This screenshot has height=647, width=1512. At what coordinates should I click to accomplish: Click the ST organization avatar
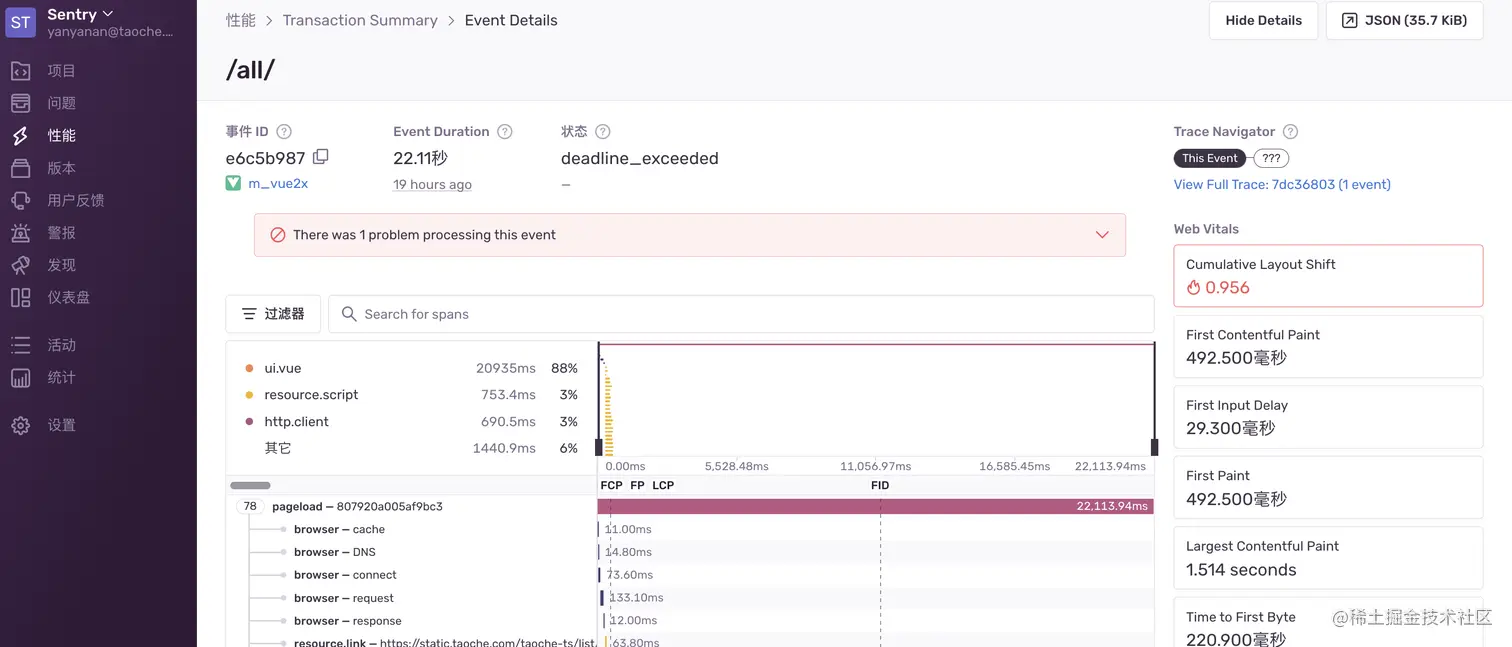tap(21, 22)
